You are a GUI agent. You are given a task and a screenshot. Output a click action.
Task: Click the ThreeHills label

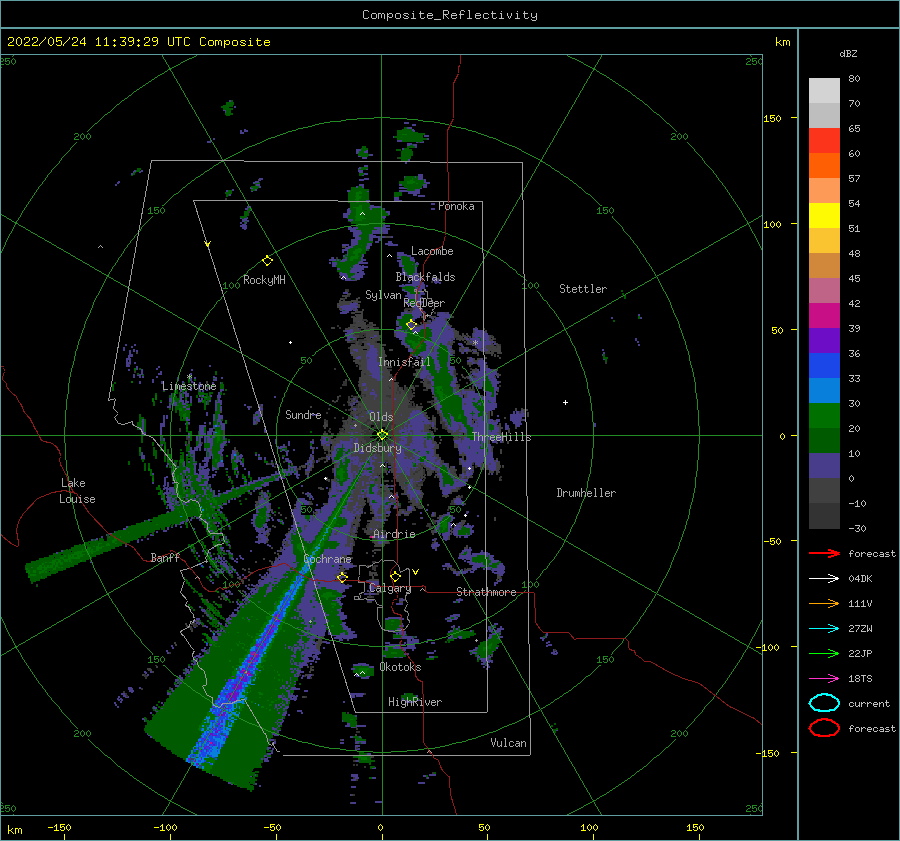(x=502, y=437)
